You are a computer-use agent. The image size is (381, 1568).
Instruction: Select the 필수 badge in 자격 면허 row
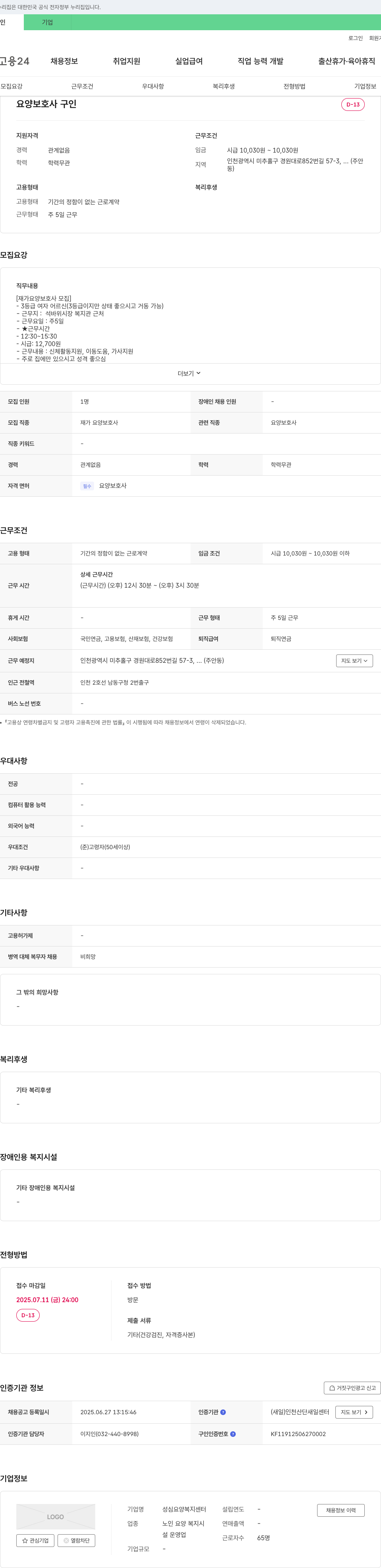tap(87, 486)
